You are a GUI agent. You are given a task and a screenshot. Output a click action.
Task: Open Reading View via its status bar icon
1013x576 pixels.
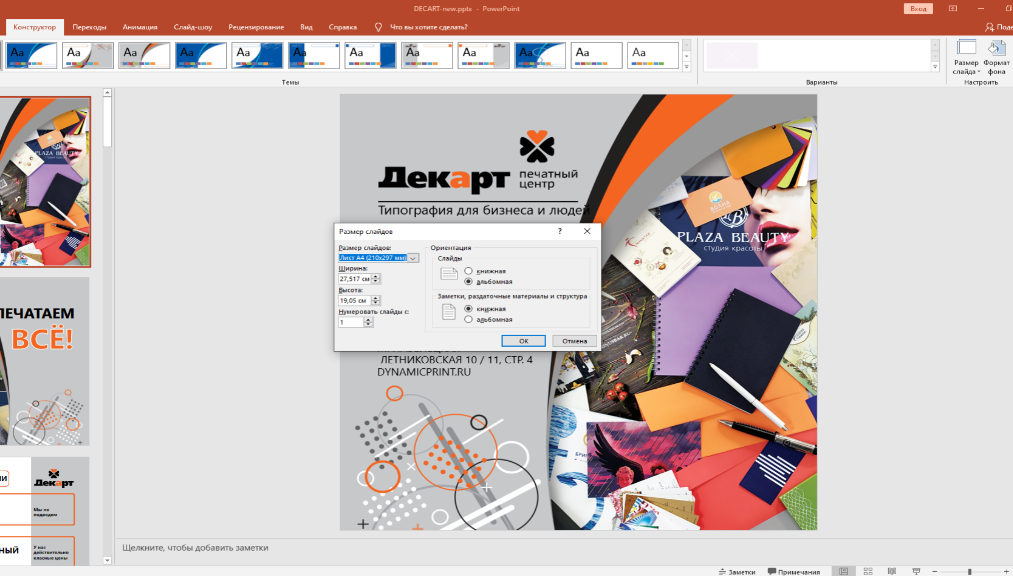coord(891,571)
